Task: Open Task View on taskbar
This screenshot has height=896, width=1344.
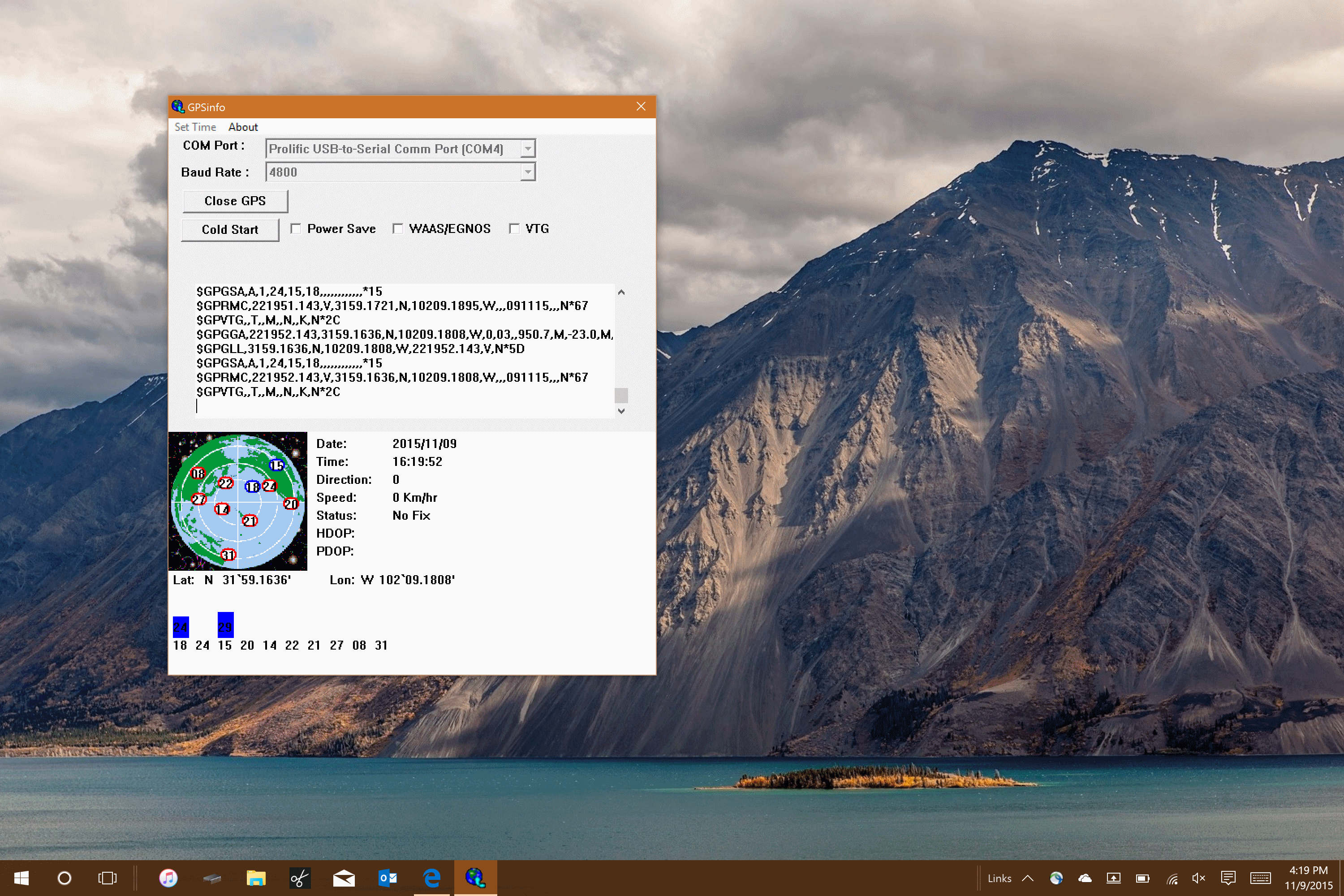Action: (x=108, y=878)
